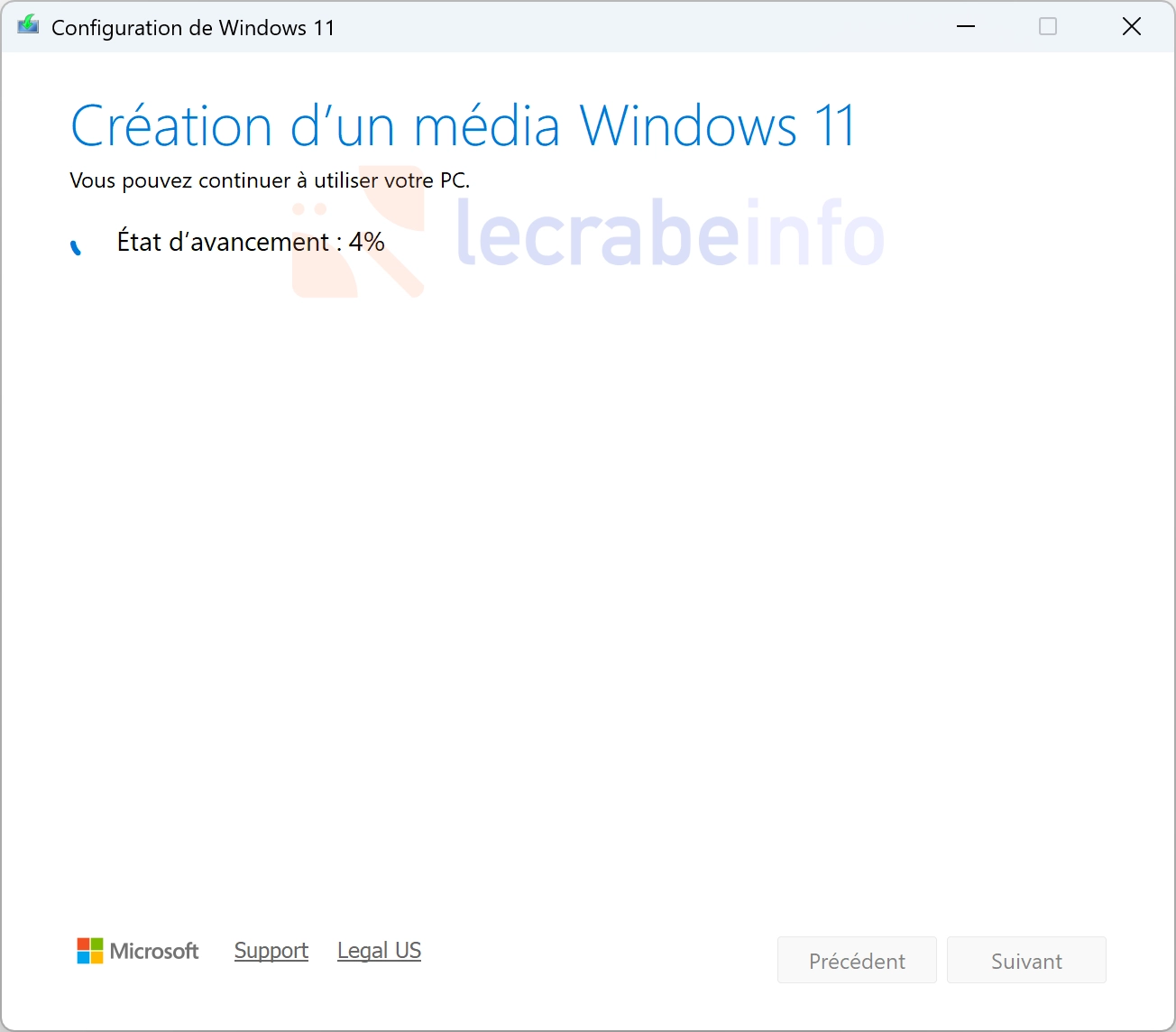Image resolution: width=1176 pixels, height=1032 pixels.
Task: Click the "Création d'un média Windows 11" heading
Action: [x=462, y=126]
